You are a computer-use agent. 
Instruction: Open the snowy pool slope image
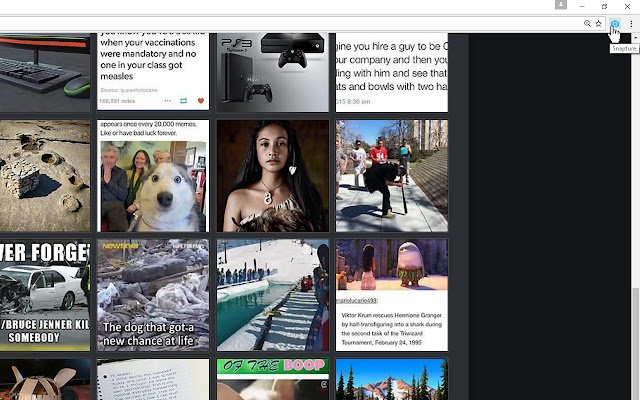tap(273, 295)
